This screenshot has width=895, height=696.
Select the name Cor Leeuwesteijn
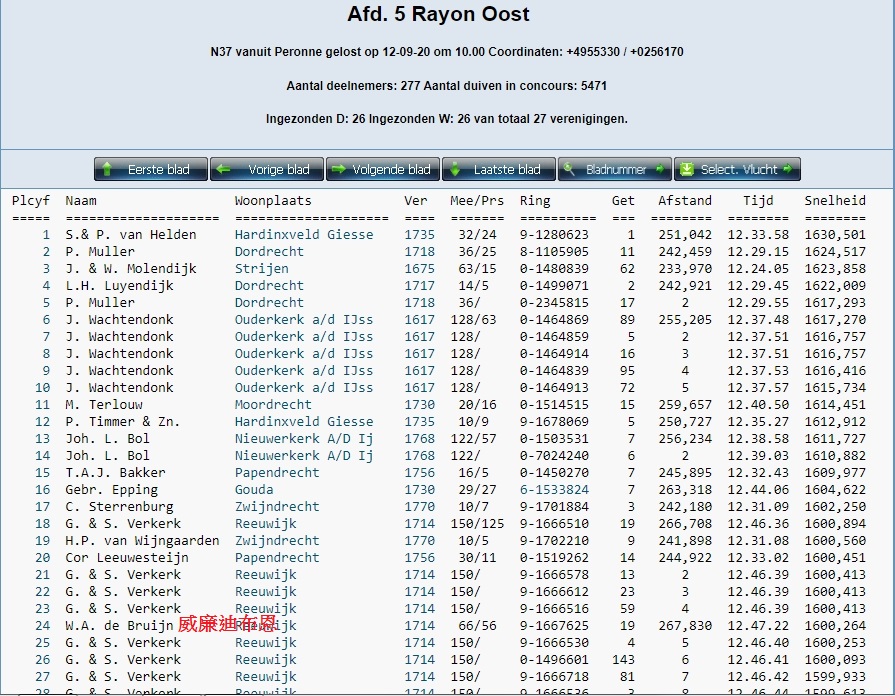coord(127,558)
